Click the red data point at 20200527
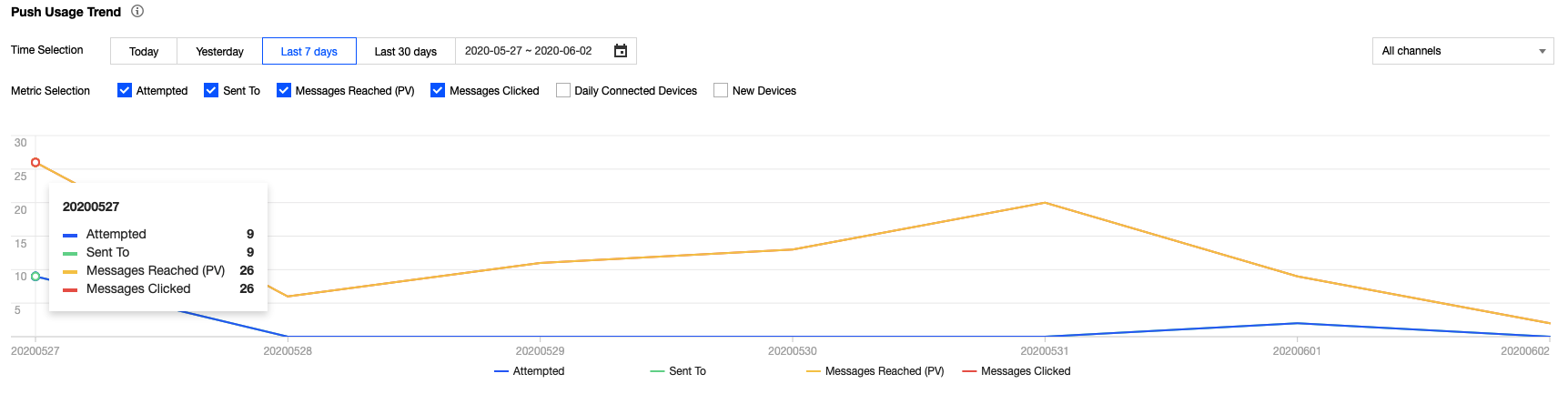 [35, 163]
